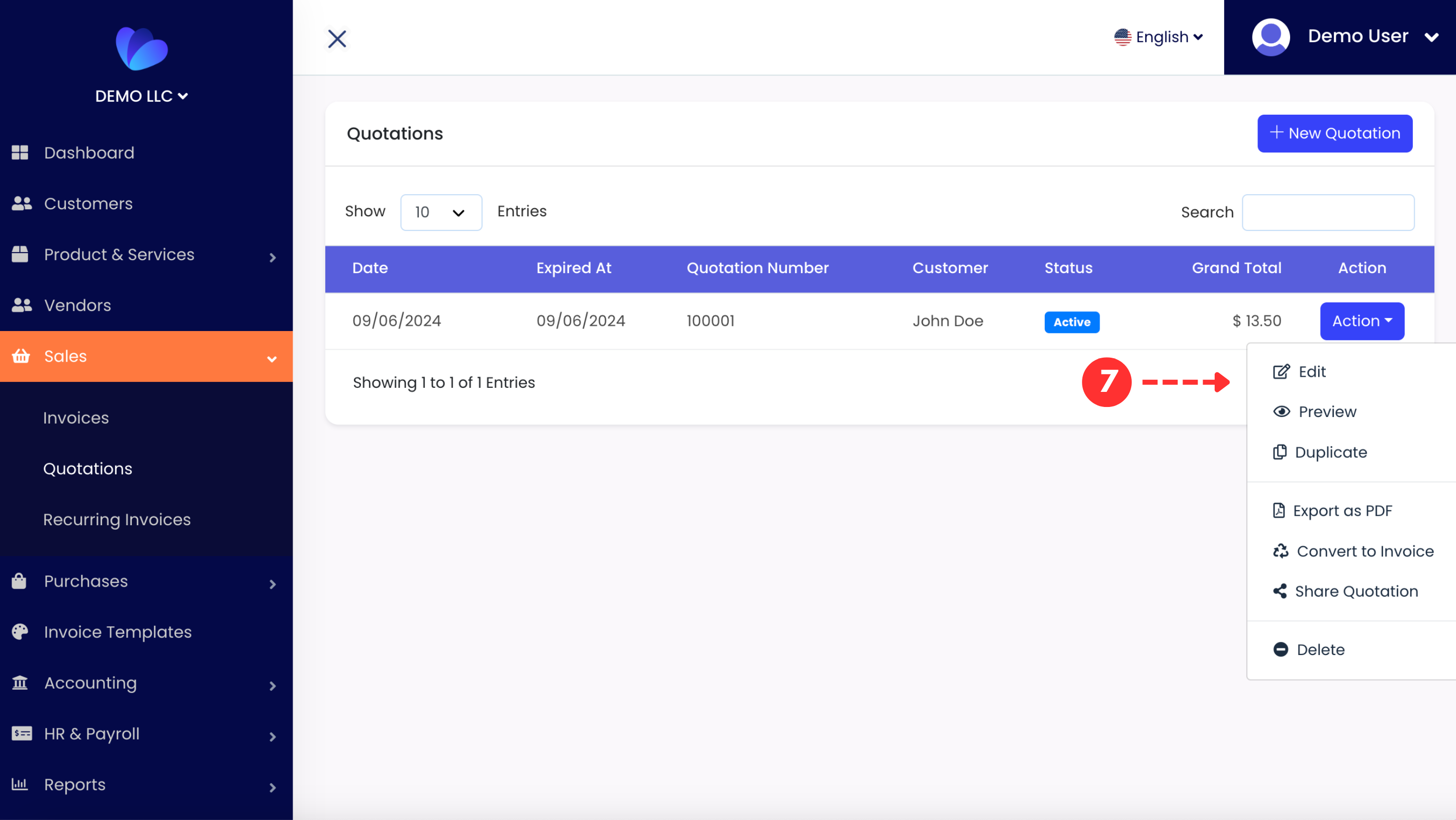Screen dimensions: 1456x820
Task: Expand the Demo User menu chevron
Action: pos(1431,38)
